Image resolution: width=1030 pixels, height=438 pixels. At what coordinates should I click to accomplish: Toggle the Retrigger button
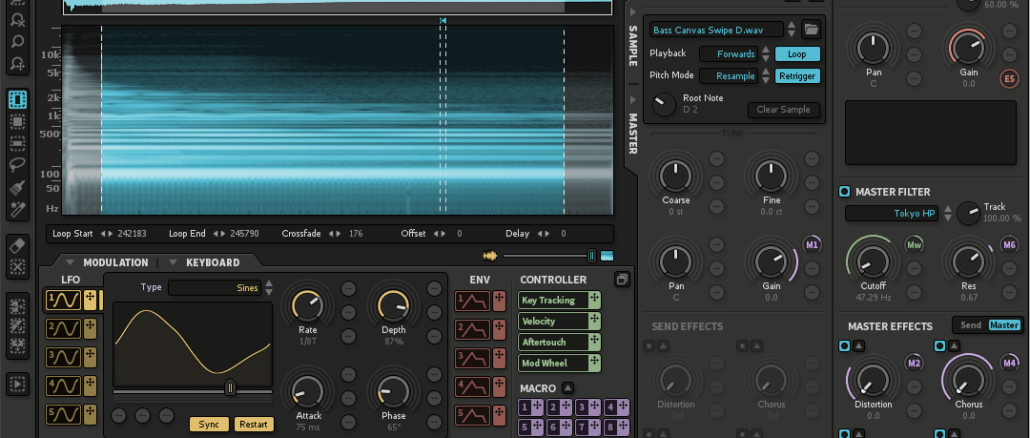[x=797, y=76]
